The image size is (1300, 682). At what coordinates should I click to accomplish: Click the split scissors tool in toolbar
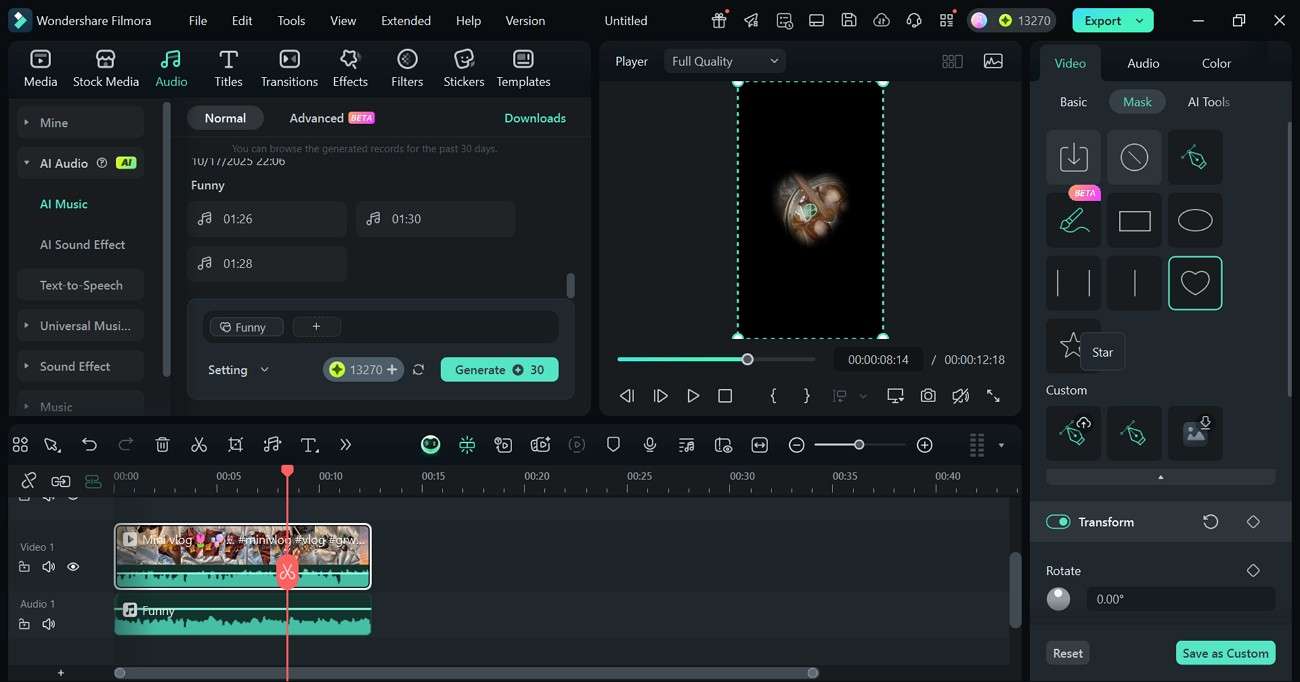[199, 445]
